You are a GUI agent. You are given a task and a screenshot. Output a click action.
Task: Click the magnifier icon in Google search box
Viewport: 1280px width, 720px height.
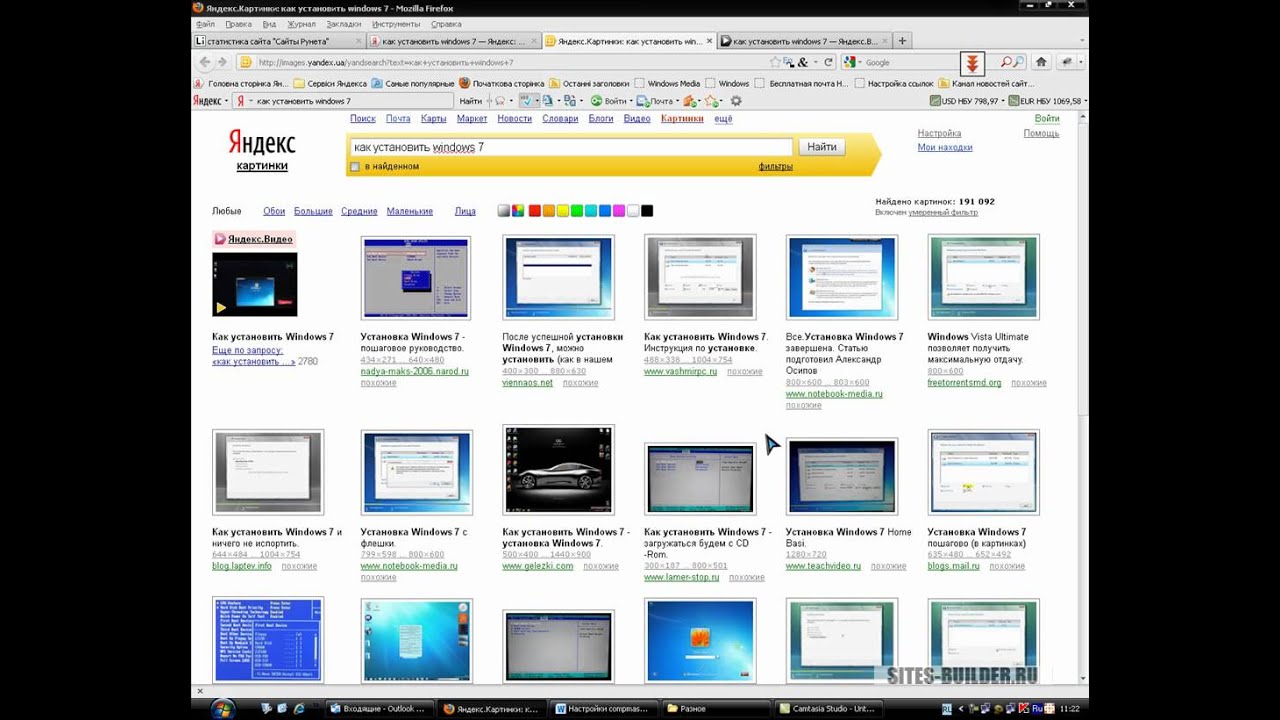[1019, 62]
